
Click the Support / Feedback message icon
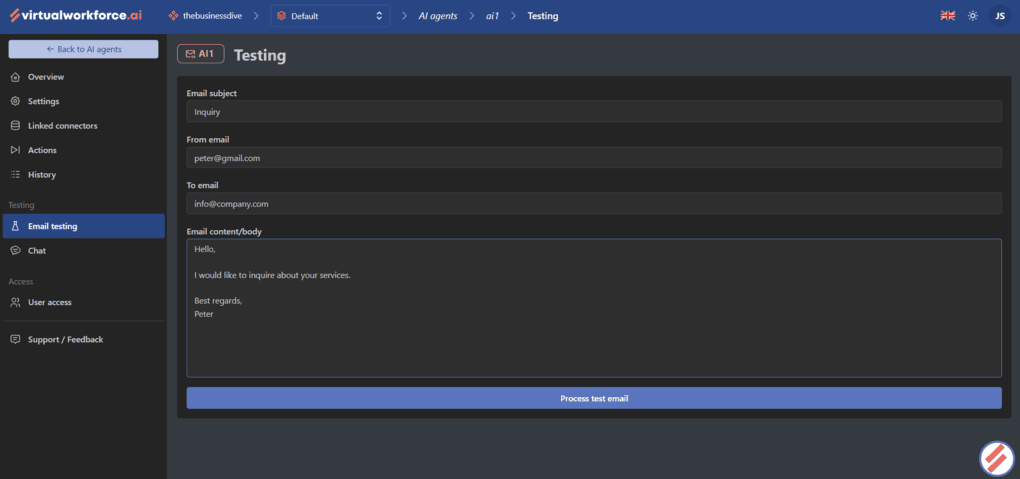pyautogui.click(x=16, y=340)
